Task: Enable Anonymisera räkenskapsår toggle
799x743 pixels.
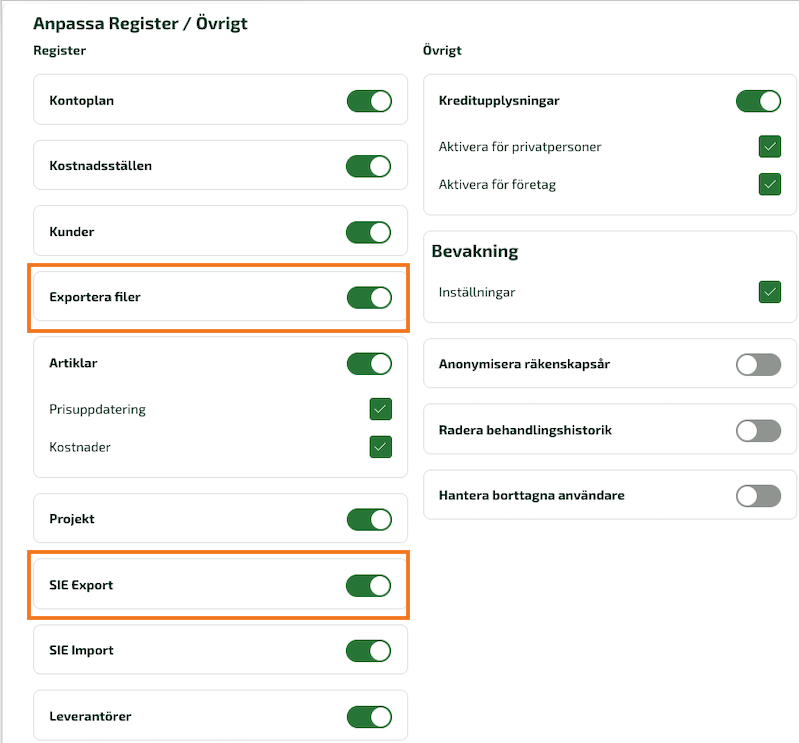Action: [758, 365]
